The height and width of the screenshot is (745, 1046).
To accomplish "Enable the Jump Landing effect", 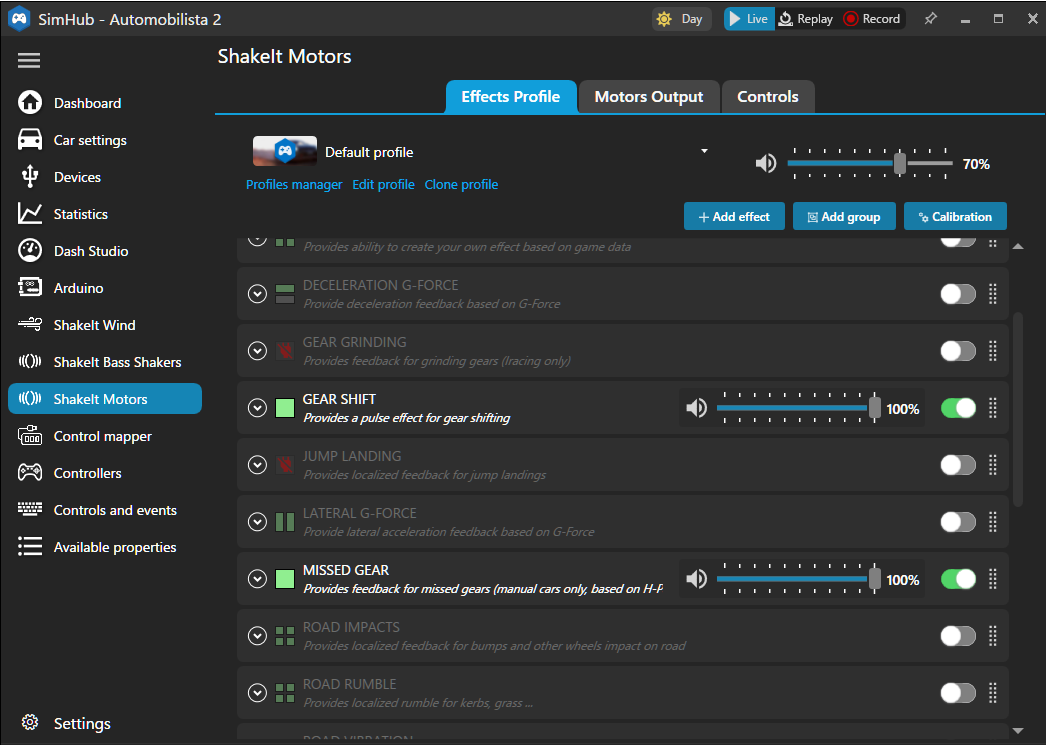I will pos(958,465).
